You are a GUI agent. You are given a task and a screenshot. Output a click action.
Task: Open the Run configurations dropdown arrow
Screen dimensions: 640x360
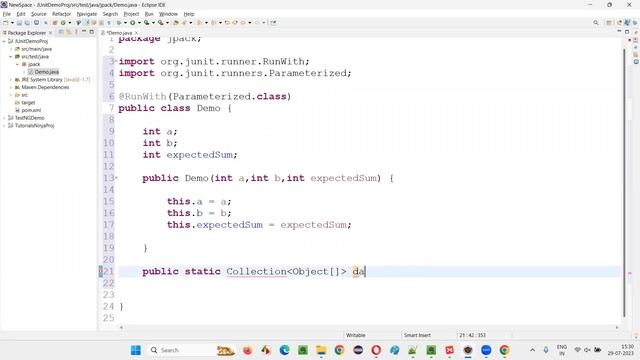139,23
